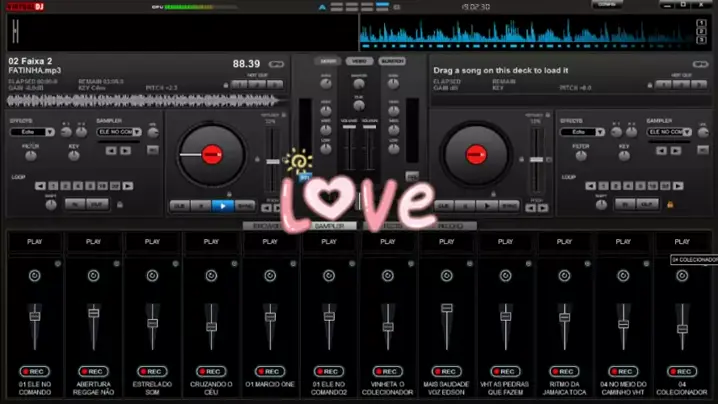Toggle left deck hot cue lock

226,85
